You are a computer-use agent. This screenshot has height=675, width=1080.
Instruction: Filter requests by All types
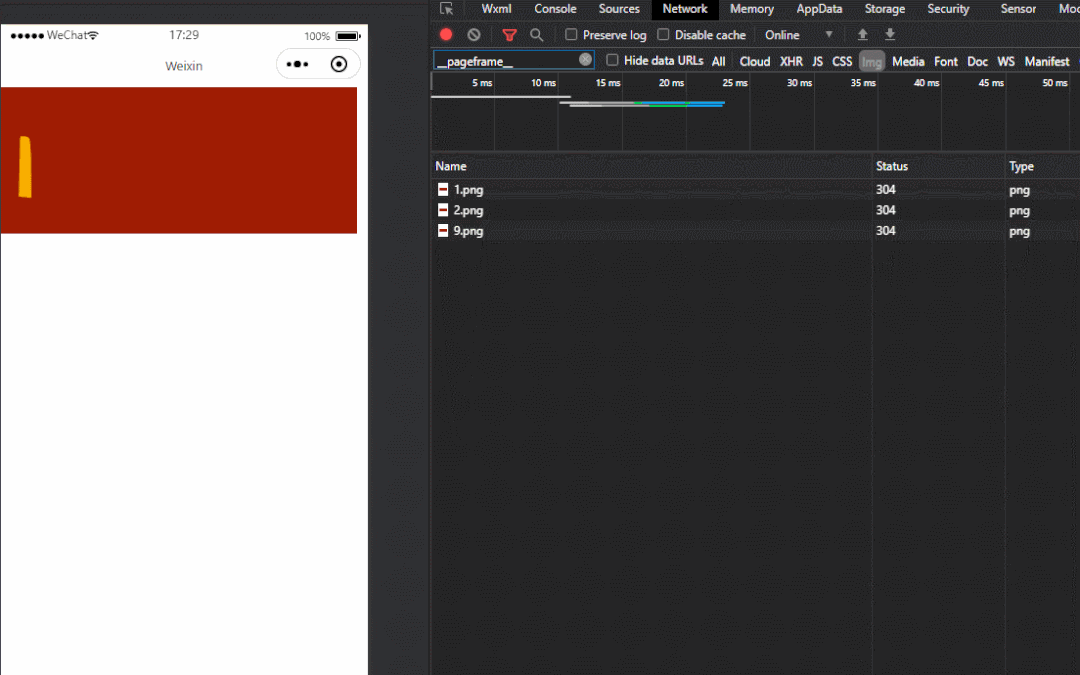[718, 61]
